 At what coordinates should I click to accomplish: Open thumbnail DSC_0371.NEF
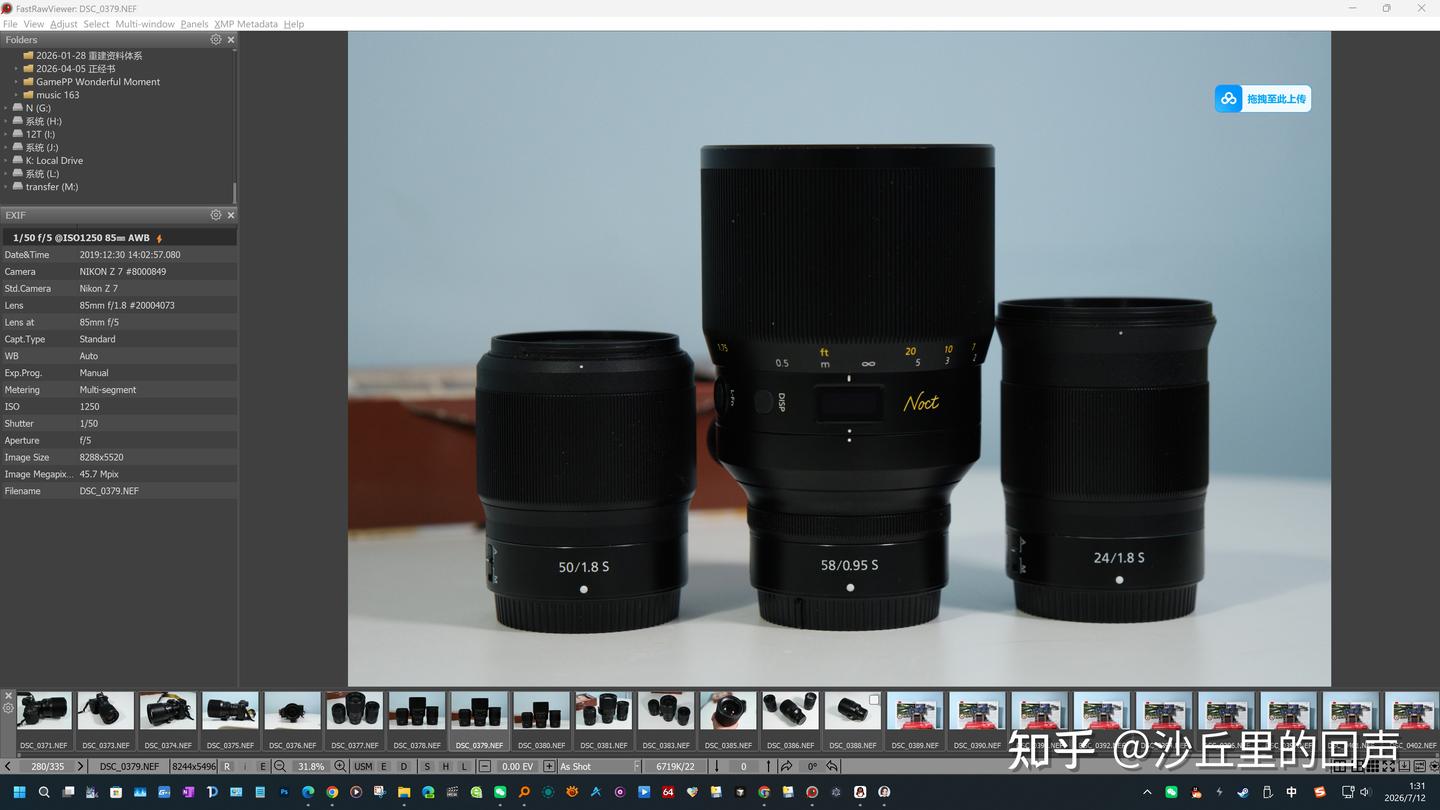(x=44, y=721)
